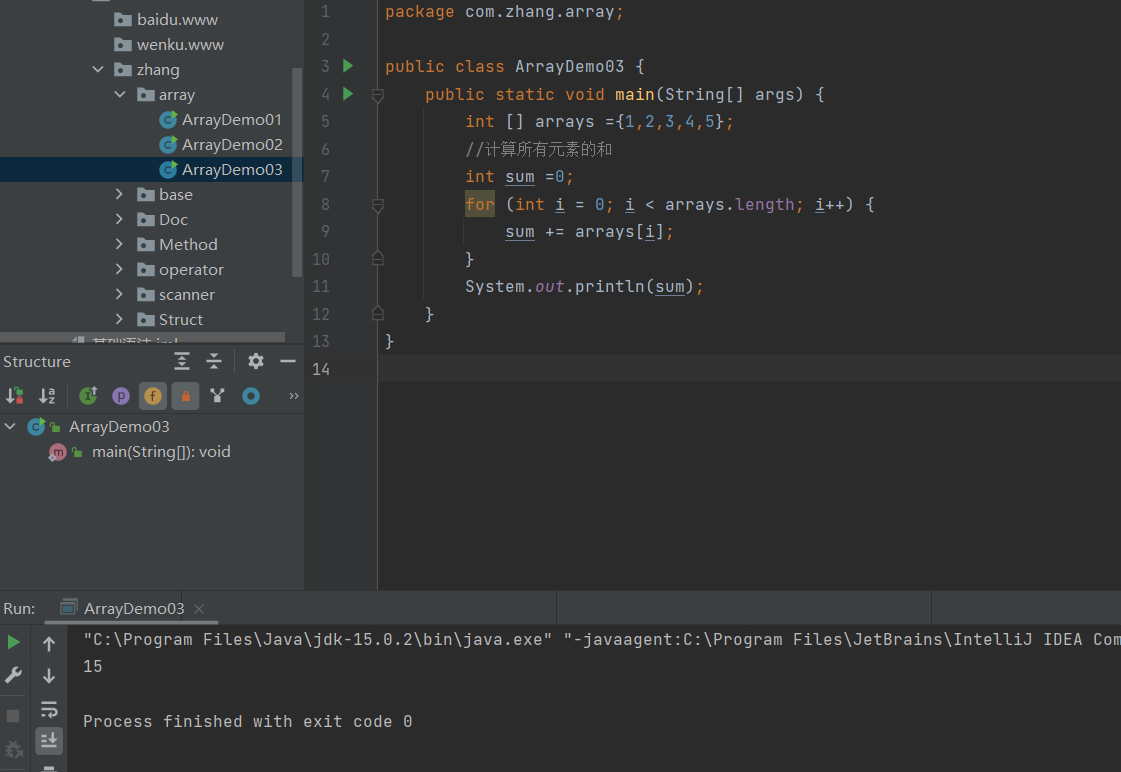Image resolution: width=1121 pixels, height=772 pixels.
Task: Stop the running process
Action: tap(14, 716)
